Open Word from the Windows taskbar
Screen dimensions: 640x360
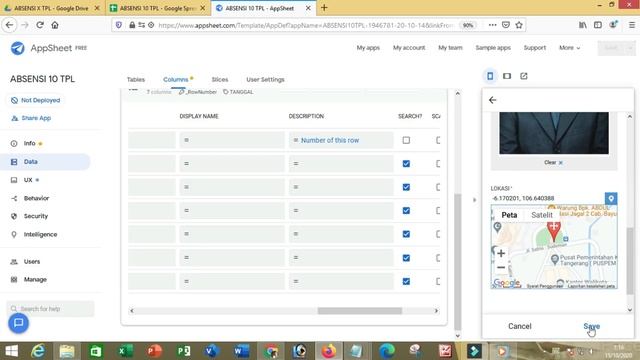tap(242, 351)
